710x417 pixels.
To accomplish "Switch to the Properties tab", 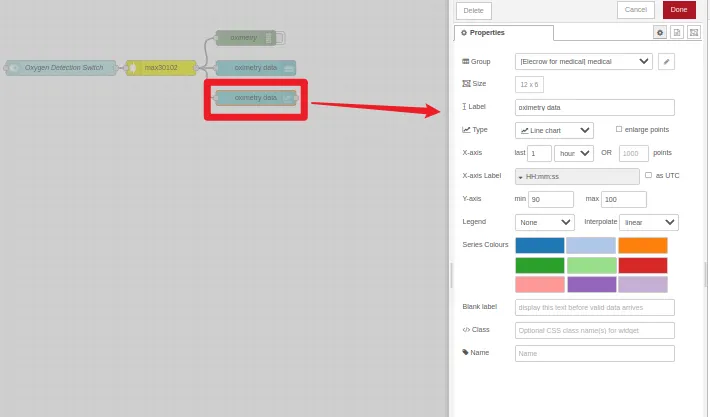I will tap(503, 33).
